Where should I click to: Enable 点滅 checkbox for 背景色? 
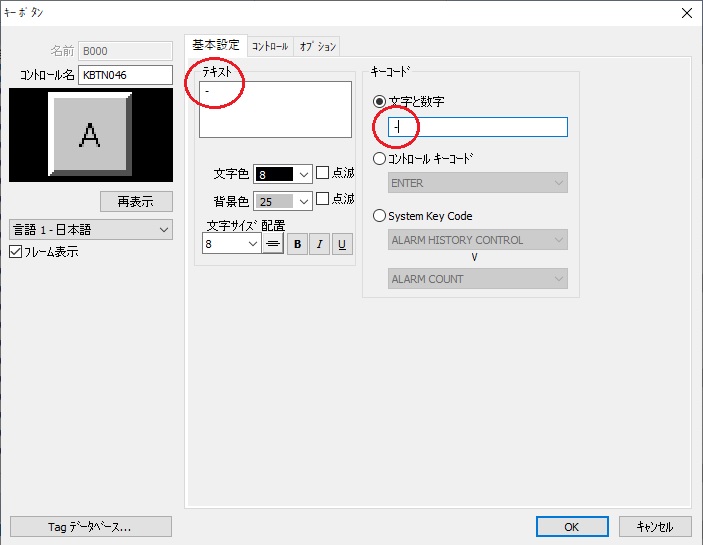click(x=322, y=199)
